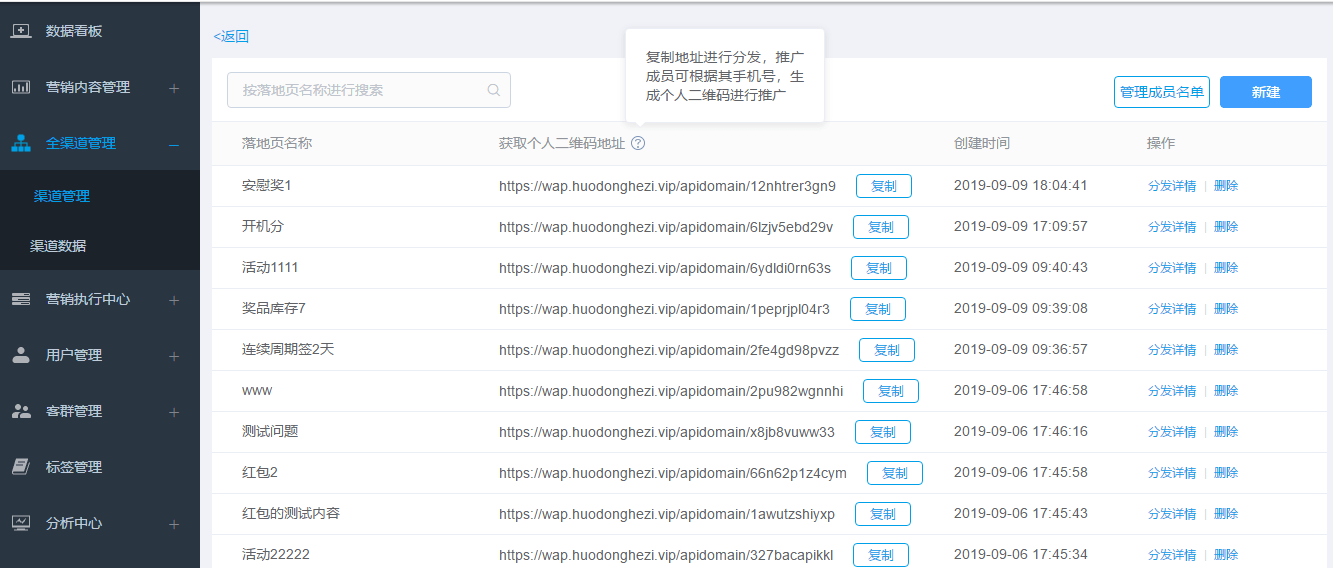Copy the URL for 活动1111
The width and height of the screenshot is (1333, 569).
pyautogui.click(x=879, y=268)
